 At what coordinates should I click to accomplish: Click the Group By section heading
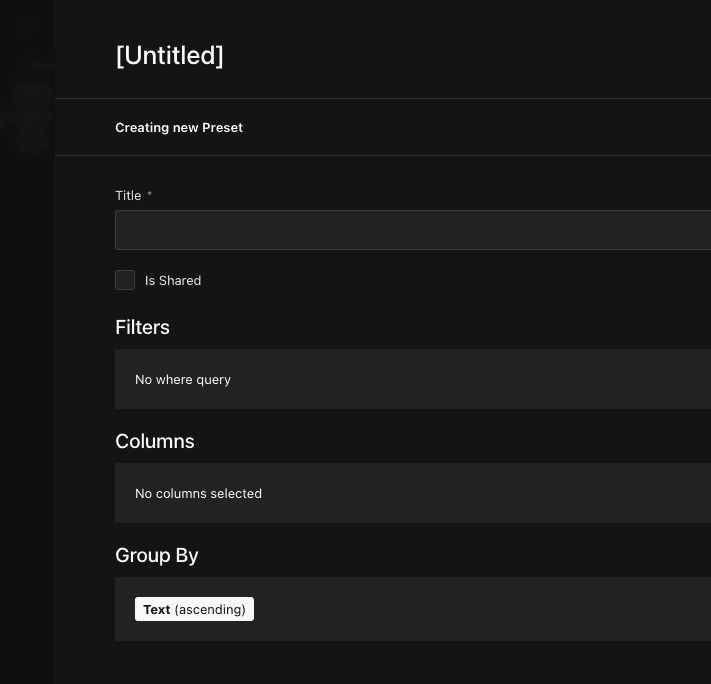tap(156, 556)
